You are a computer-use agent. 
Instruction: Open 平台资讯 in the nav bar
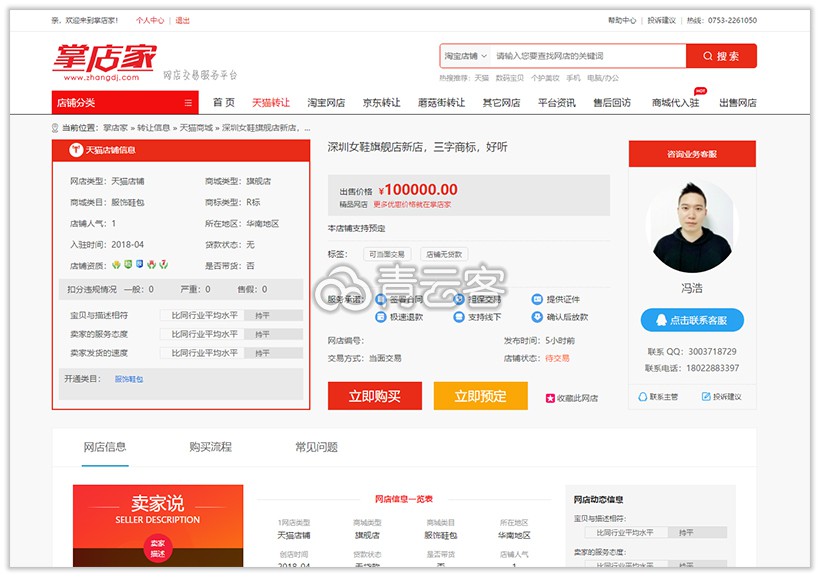click(557, 103)
